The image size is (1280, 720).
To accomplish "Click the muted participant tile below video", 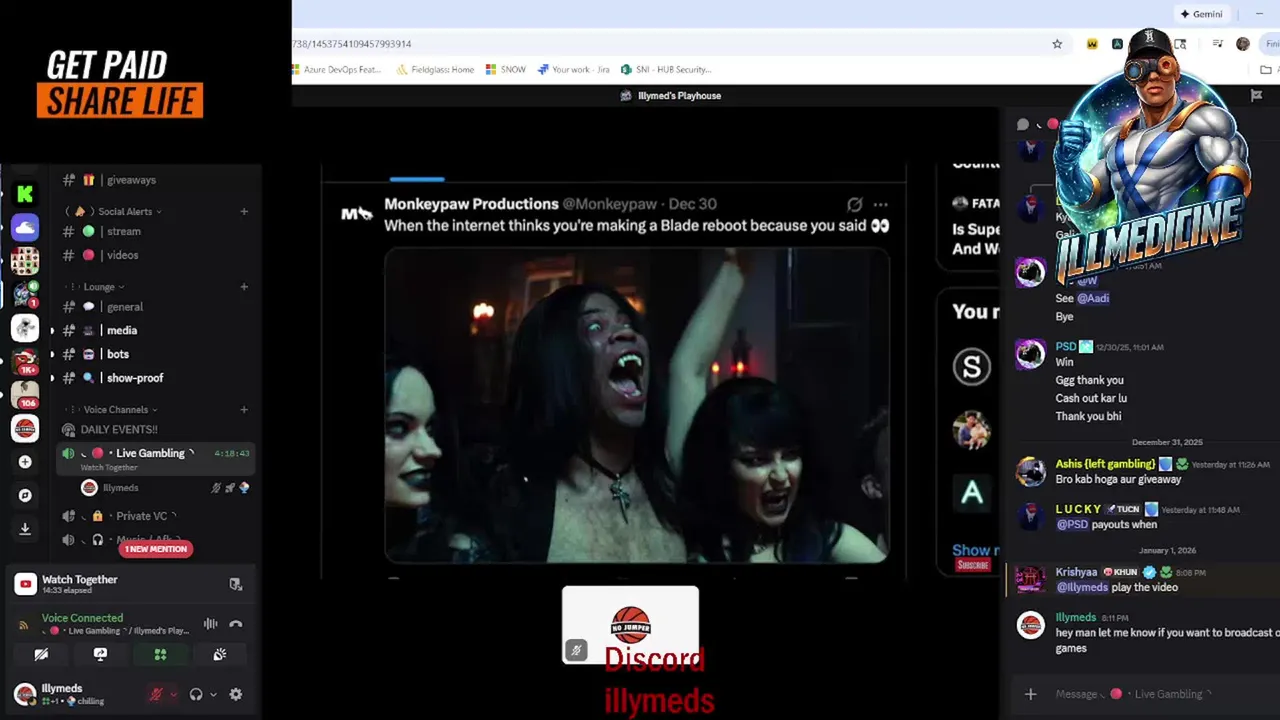I will coord(630,625).
